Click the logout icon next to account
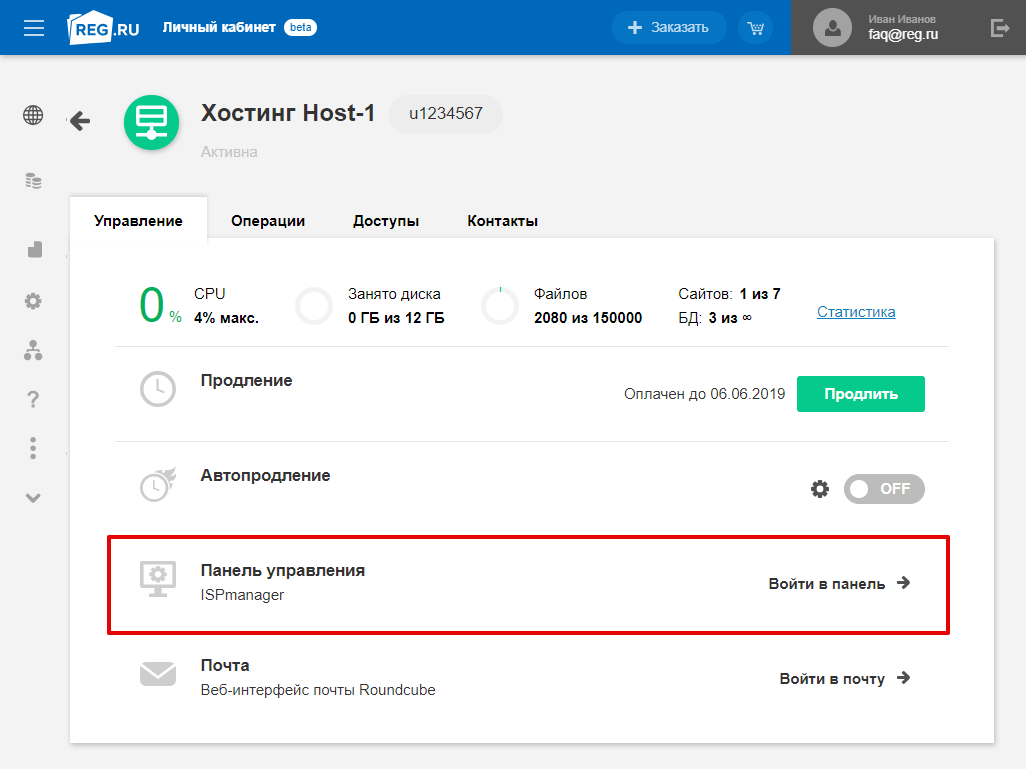Screen dimensions: 1026x769 tap(999, 28)
